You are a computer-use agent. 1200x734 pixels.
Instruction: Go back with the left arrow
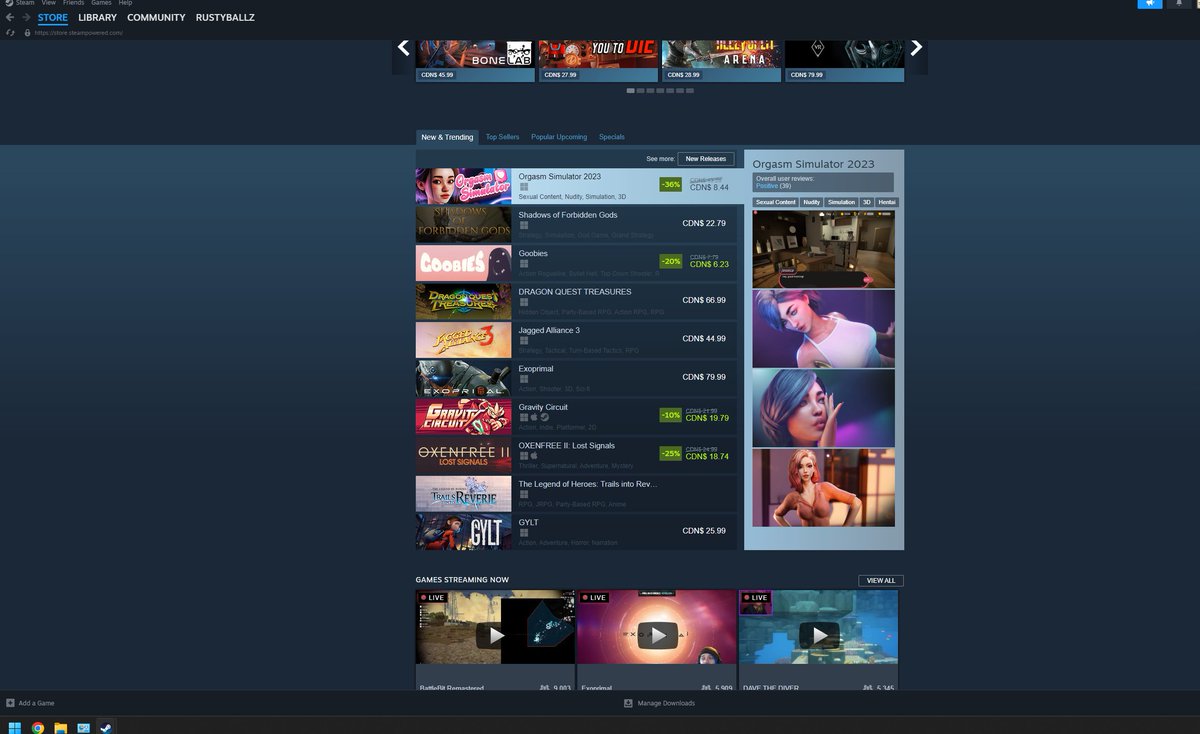10,18
